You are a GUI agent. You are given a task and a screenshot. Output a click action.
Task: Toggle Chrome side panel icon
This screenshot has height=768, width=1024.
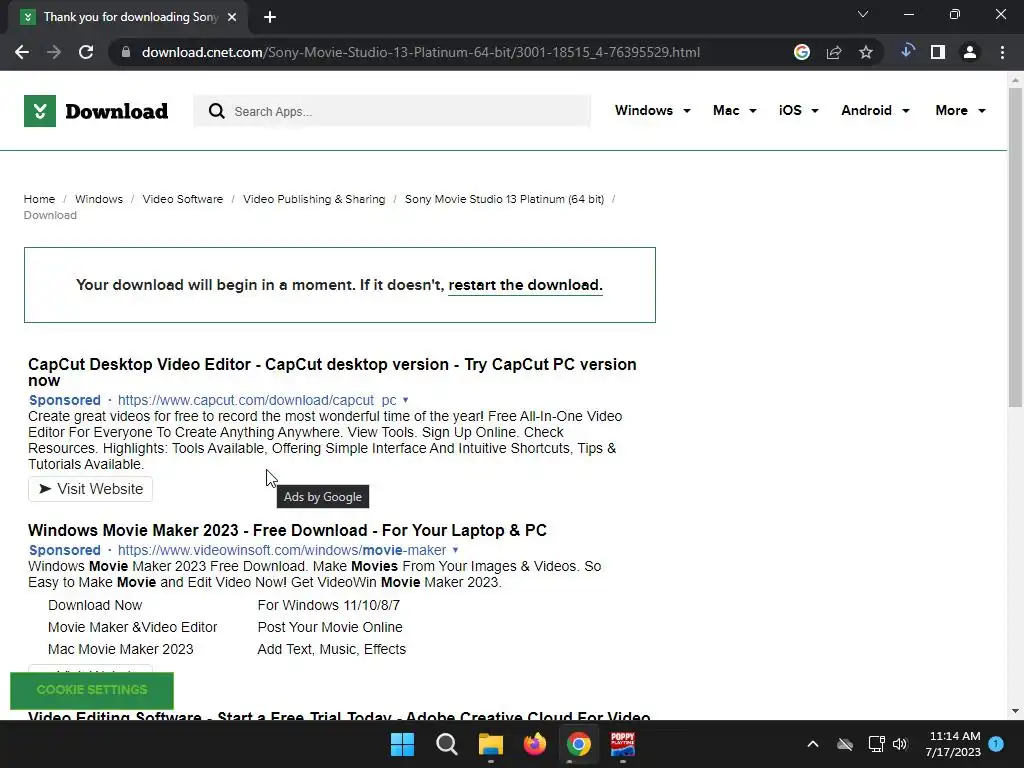[938, 52]
